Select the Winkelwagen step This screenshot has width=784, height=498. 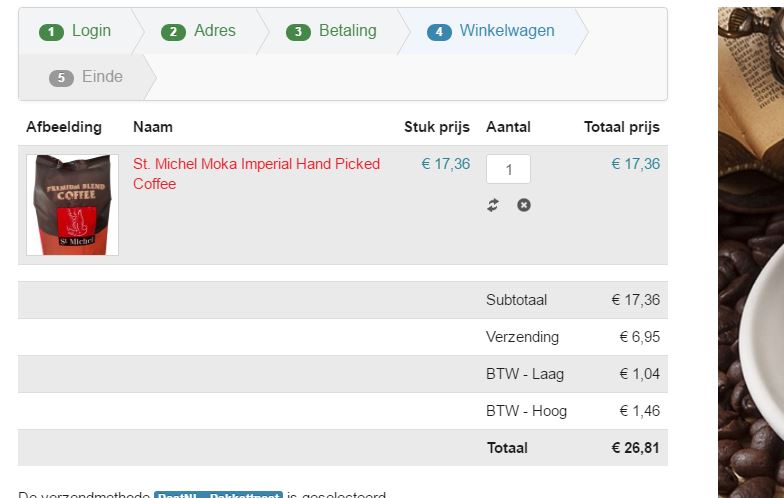pyautogui.click(x=506, y=31)
